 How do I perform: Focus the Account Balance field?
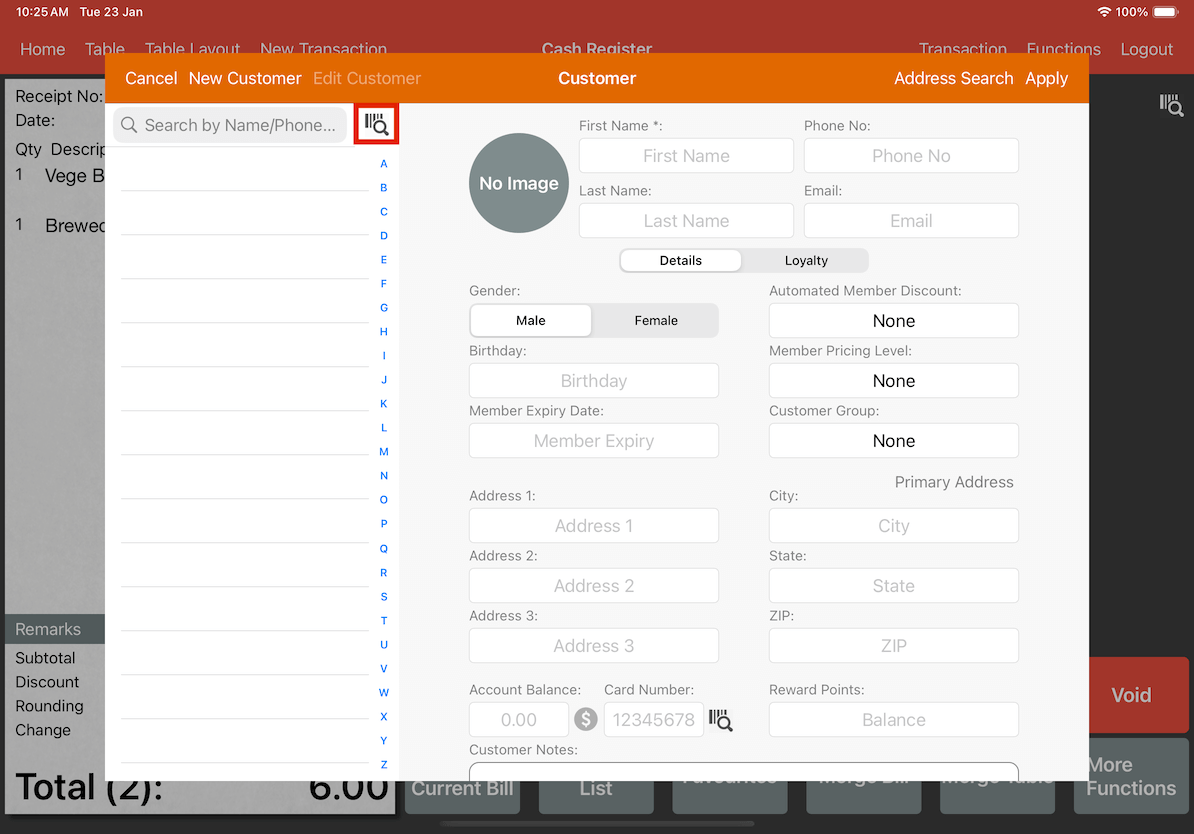519,720
